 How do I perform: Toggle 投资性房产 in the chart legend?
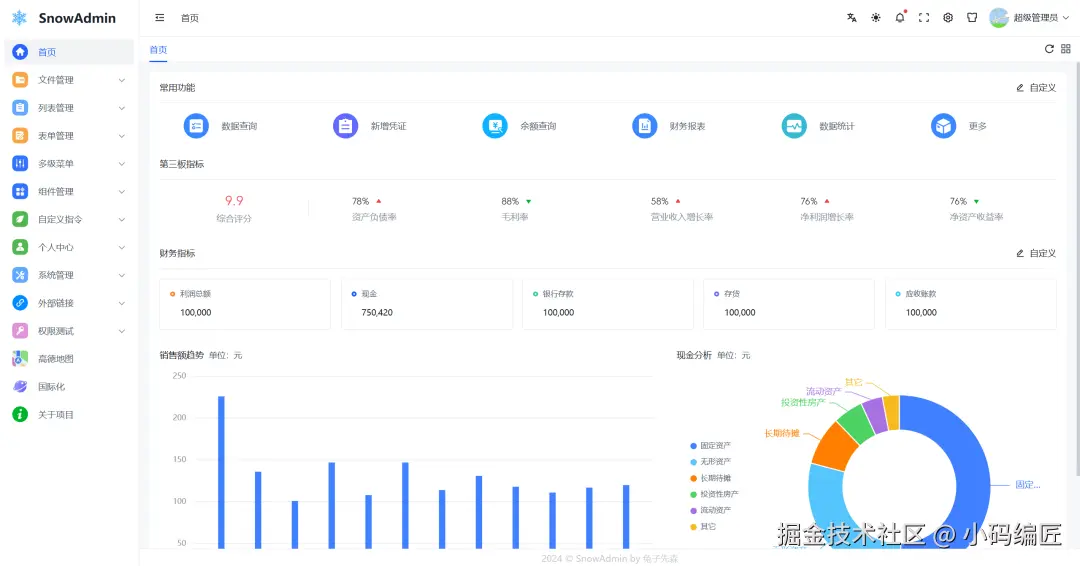(x=714, y=494)
